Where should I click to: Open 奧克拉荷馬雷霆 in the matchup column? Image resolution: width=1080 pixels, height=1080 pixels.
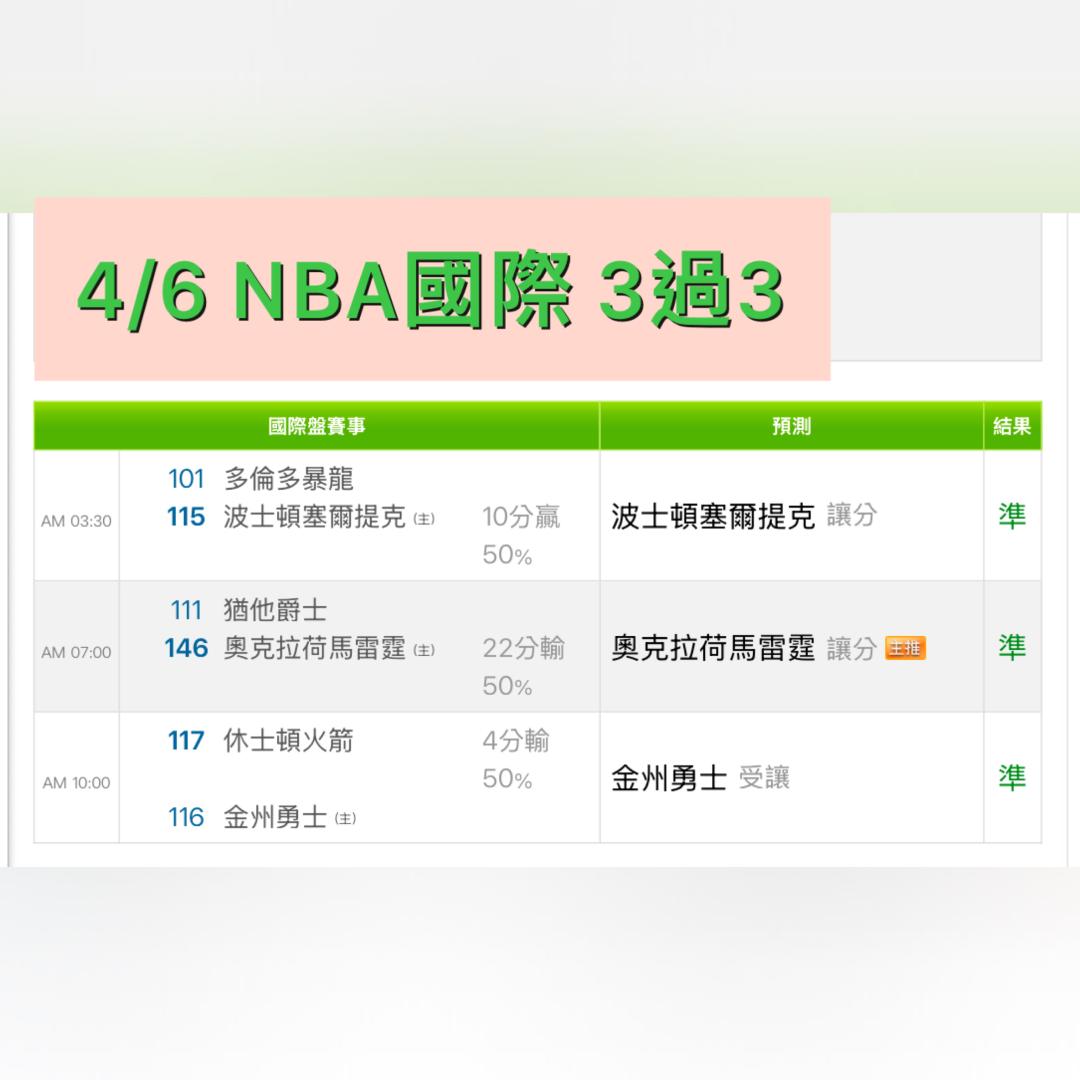tap(314, 648)
